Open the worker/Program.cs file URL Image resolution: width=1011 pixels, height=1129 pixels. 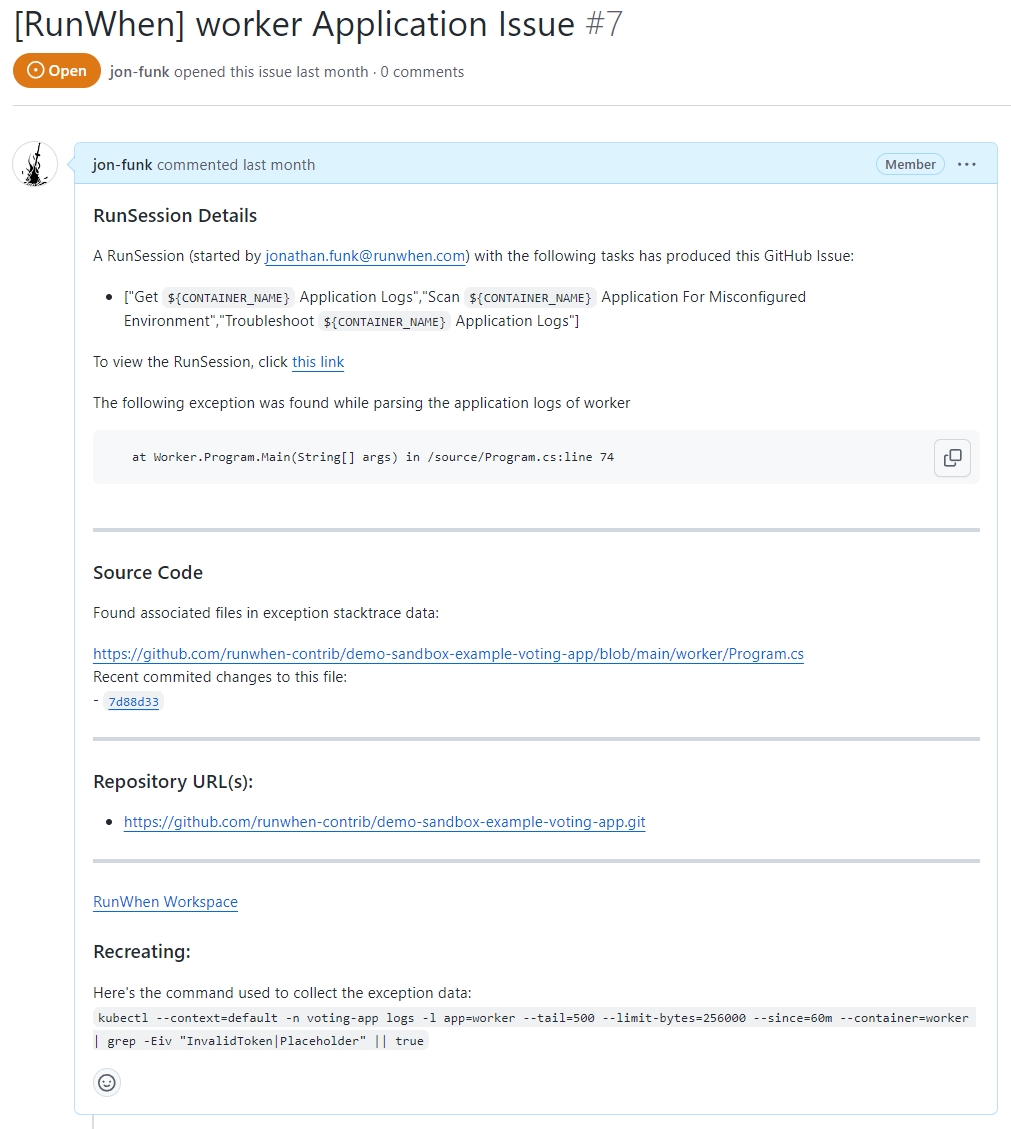coord(448,654)
